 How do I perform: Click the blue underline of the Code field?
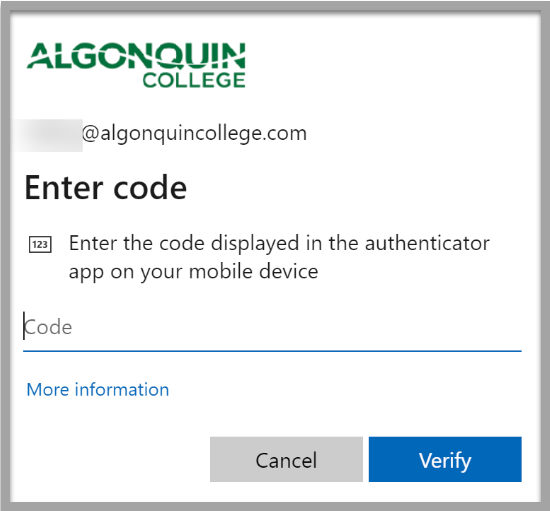tap(272, 351)
